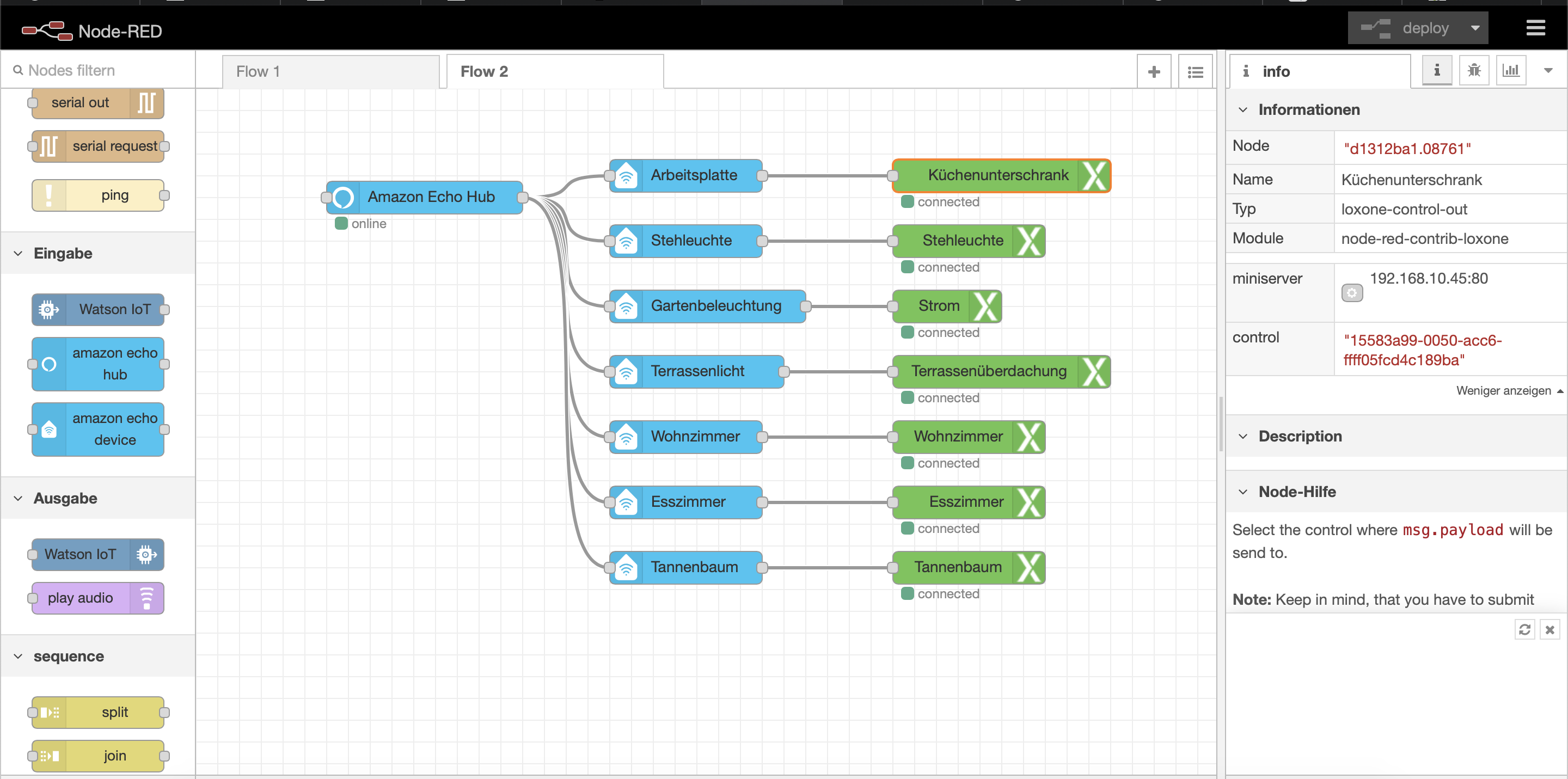Open the dashboard chart sidebar tab
The height and width of the screenshot is (779, 1568).
[1510, 71]
